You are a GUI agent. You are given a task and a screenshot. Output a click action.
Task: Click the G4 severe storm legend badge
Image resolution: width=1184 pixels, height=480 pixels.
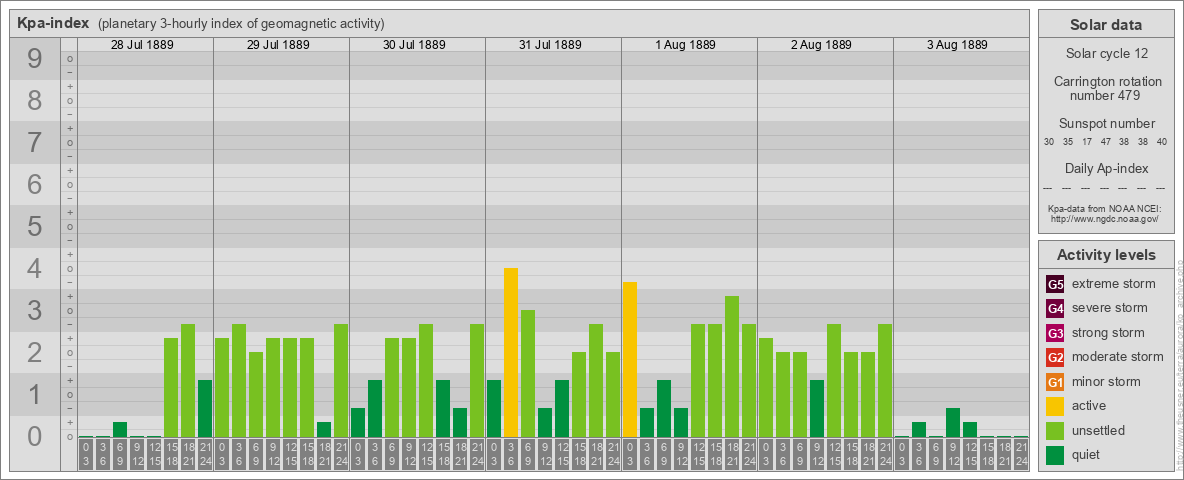pos(1056,309)
